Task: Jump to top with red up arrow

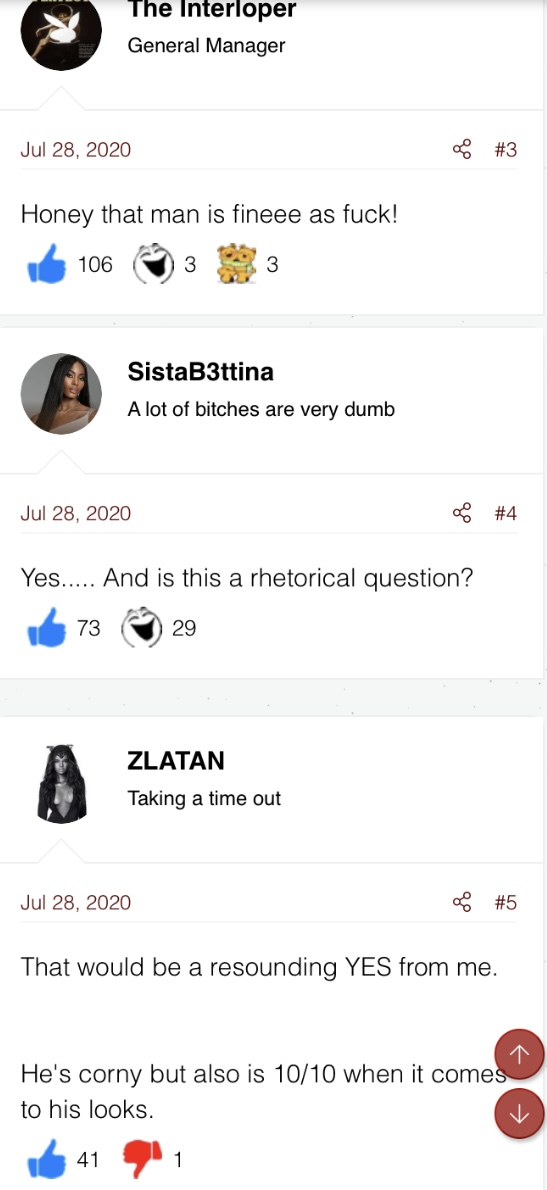Action: click(x=520, y=1053)
